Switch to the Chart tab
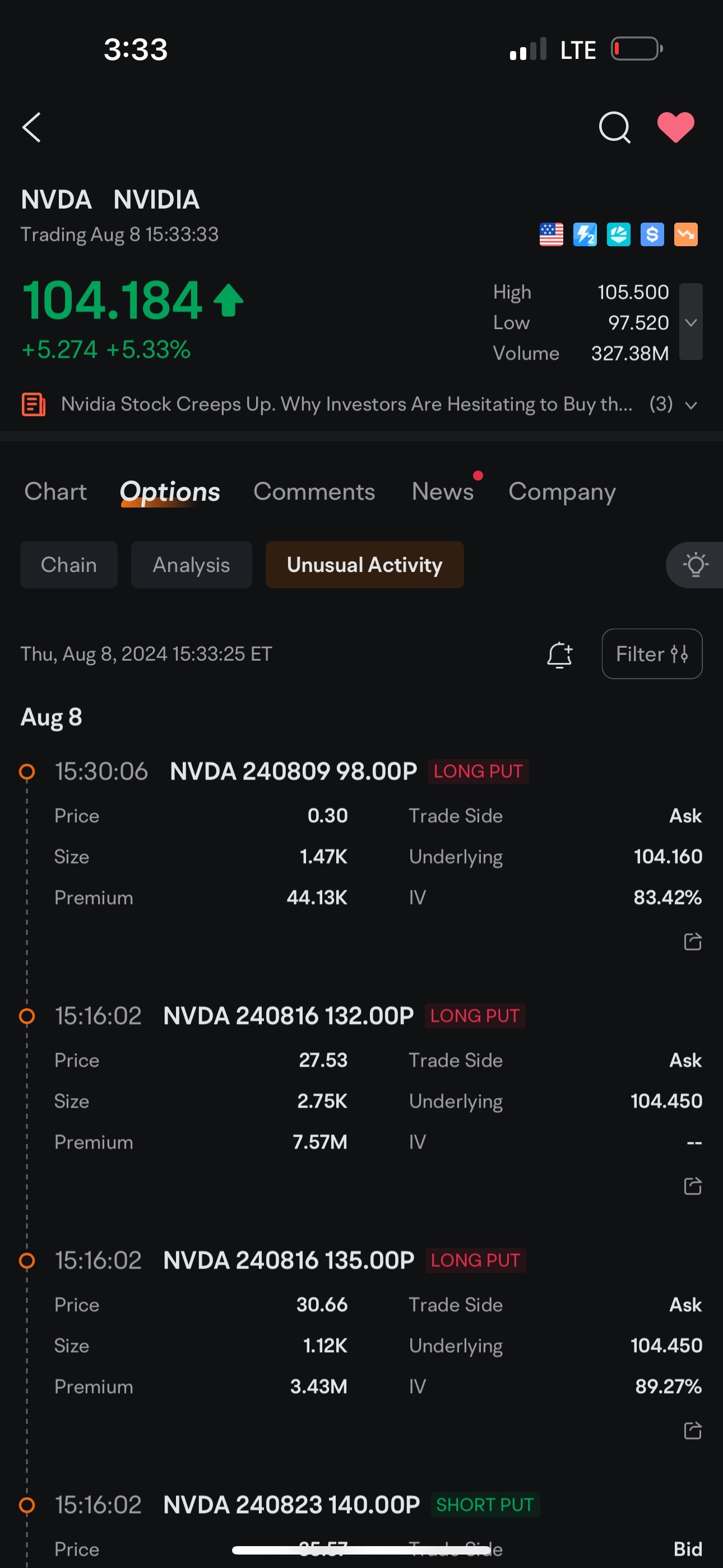The height and width of the screenshot is (1568, 723). click(x=55, y=491)
